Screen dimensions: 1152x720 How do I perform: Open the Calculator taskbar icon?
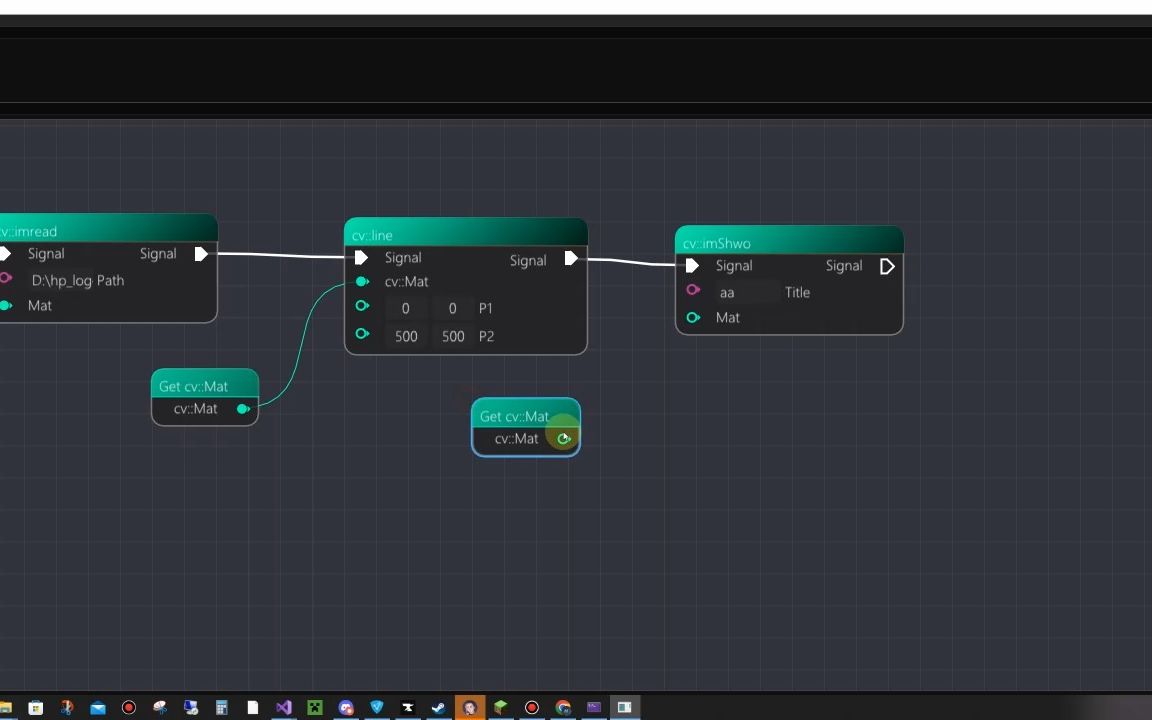221,708
